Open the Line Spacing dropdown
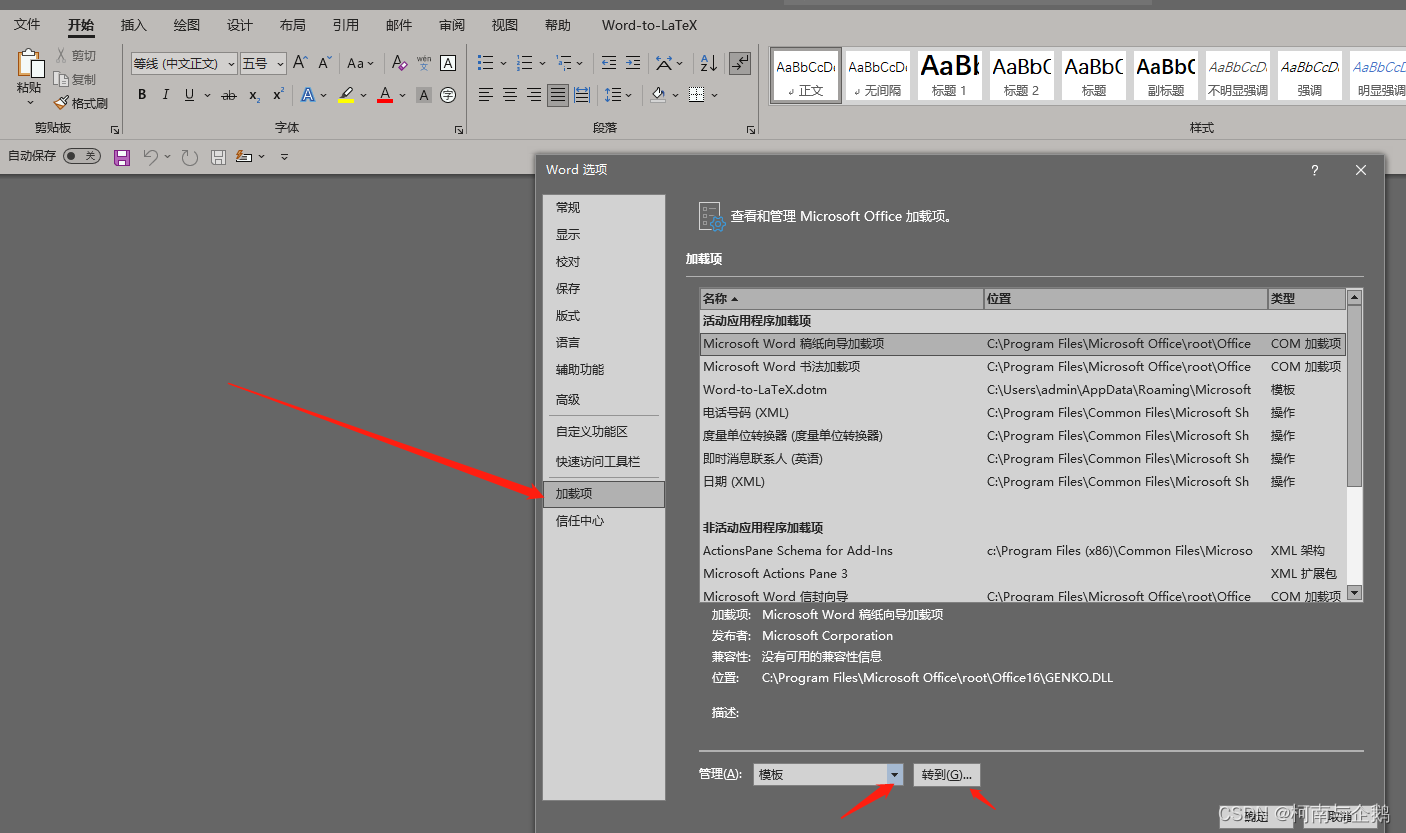This screenshot has height=833, width=1406. 618,95
